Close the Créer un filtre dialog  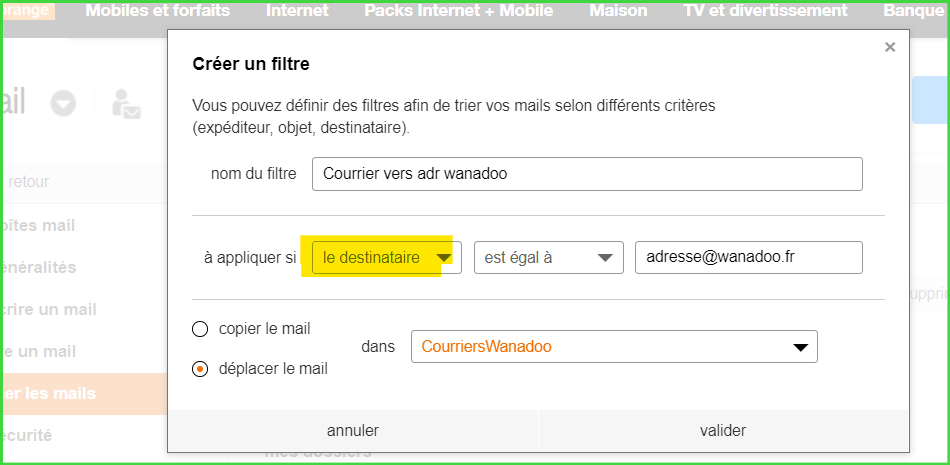click(890, 47)
